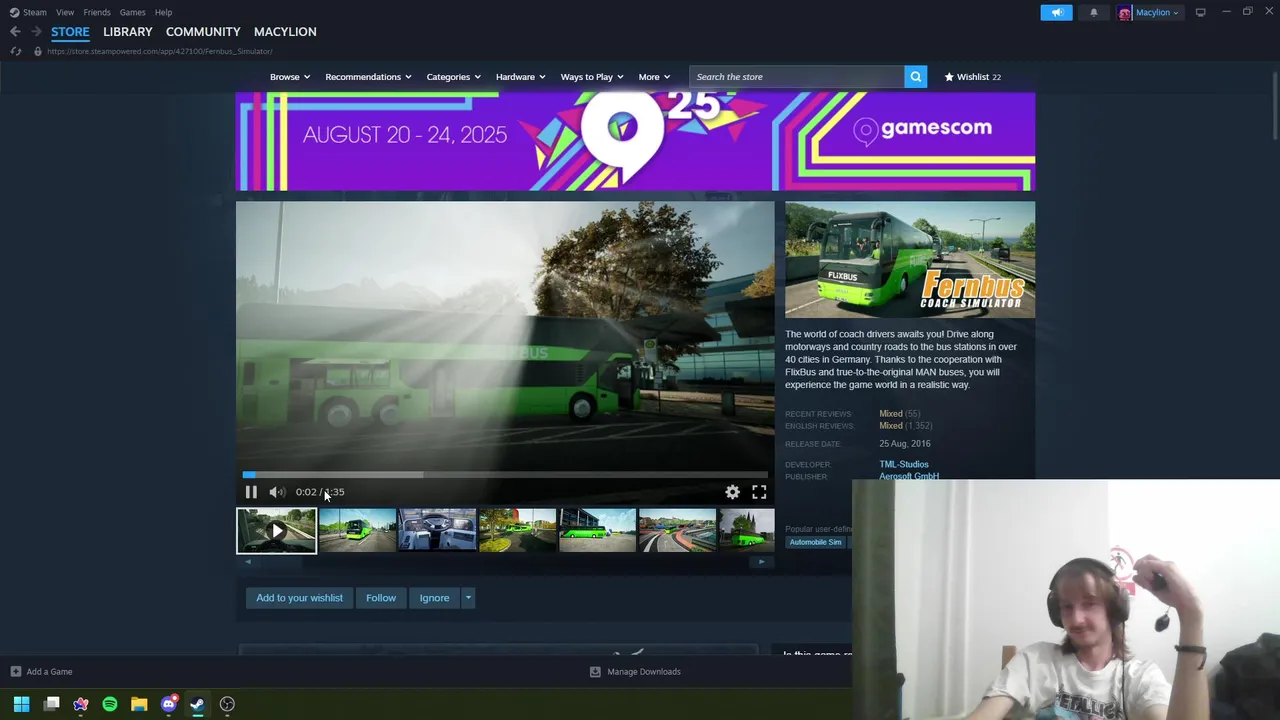Open the MACYLION profile tab
This screenshot has width=1280, height=720.
pyautogui.click(x=285, y=32)
